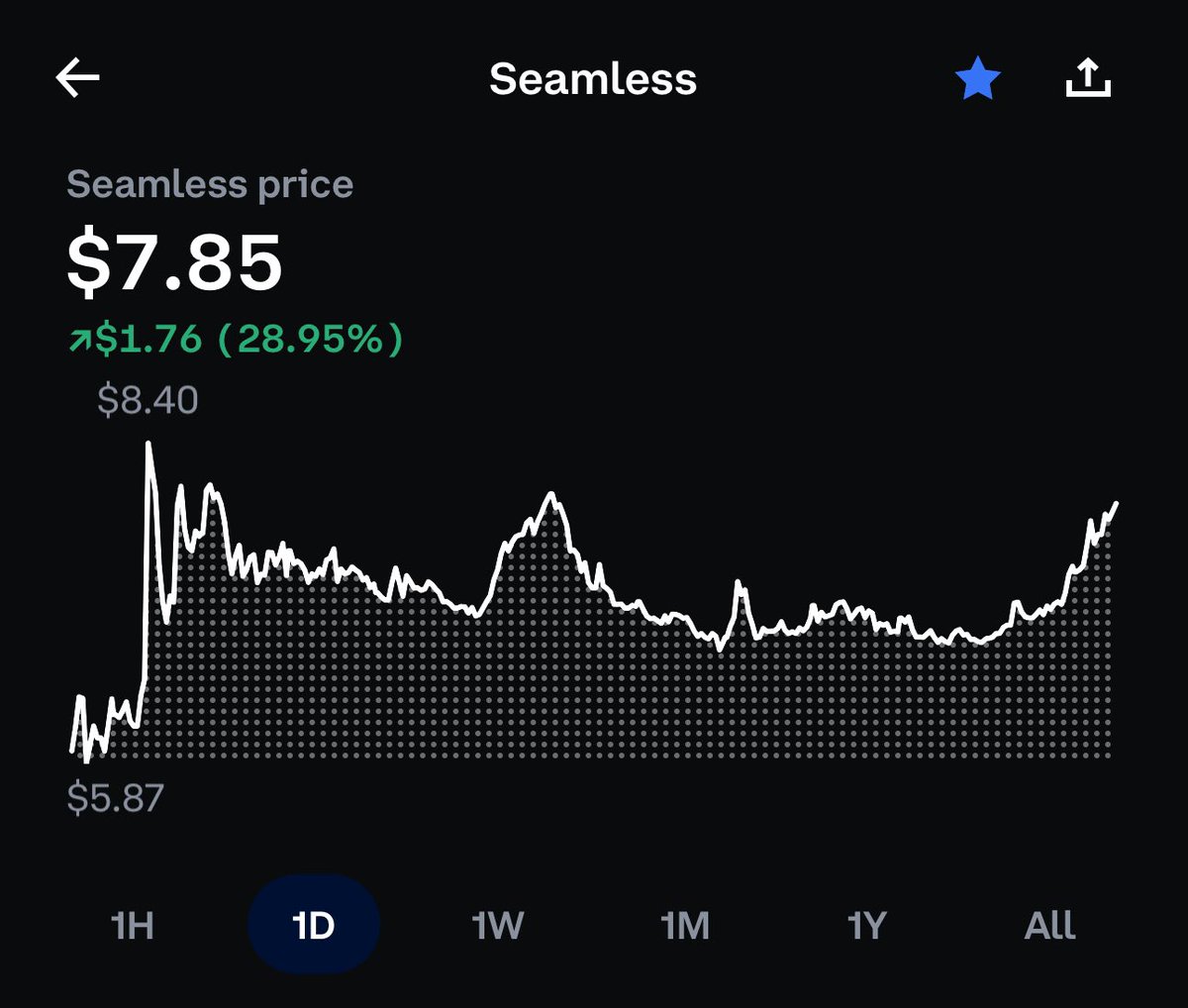1188x1008 pixels.
Task: Click the 'Seamless price' label
Action: click(210, 184)
